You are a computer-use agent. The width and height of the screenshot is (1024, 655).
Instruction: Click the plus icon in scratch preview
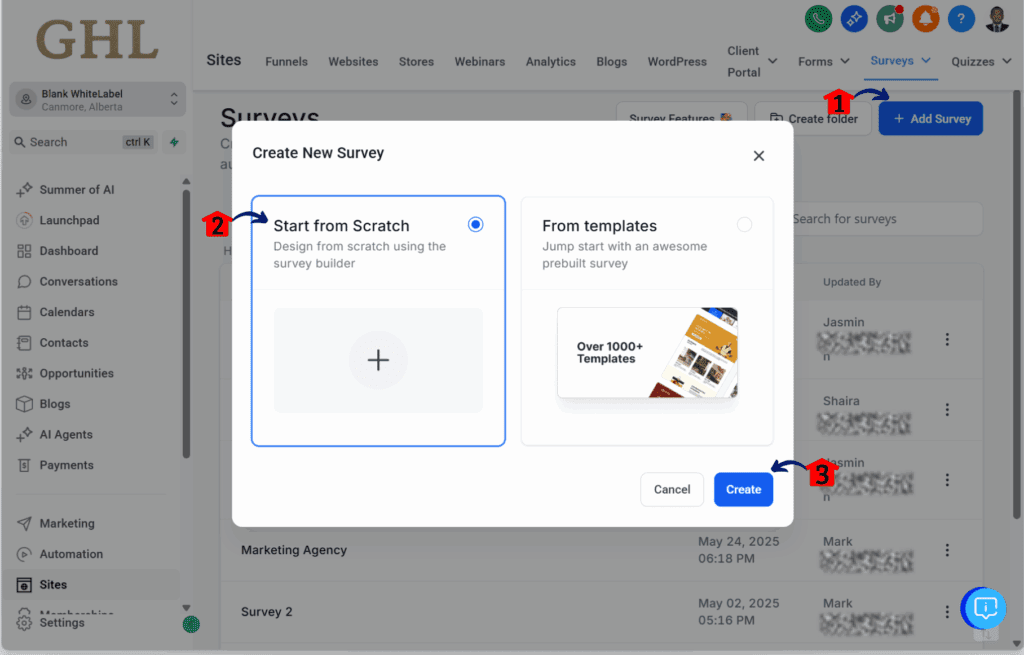tap(378, 360)
